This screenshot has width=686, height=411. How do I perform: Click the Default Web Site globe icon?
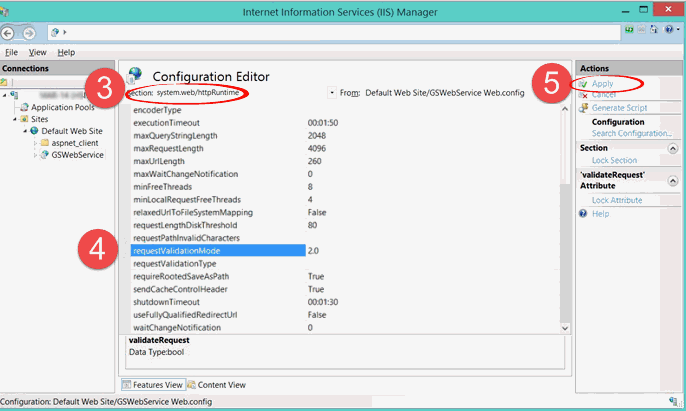pyautogui.click(x=34, y=131)
